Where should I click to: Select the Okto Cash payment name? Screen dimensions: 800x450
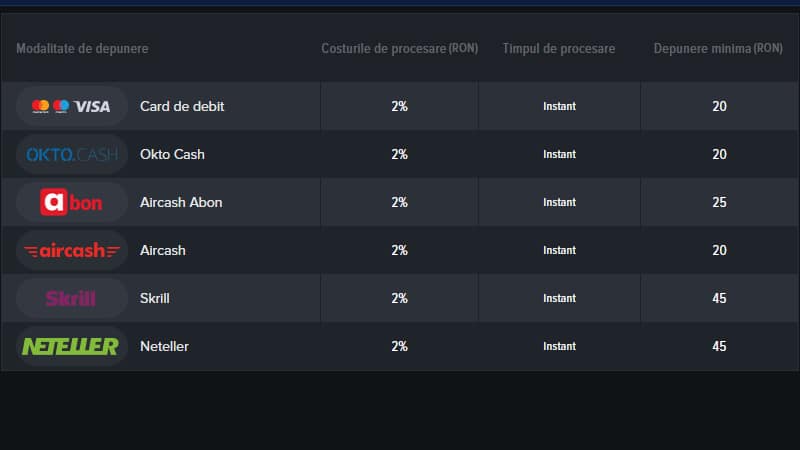(x=172, y=154)
